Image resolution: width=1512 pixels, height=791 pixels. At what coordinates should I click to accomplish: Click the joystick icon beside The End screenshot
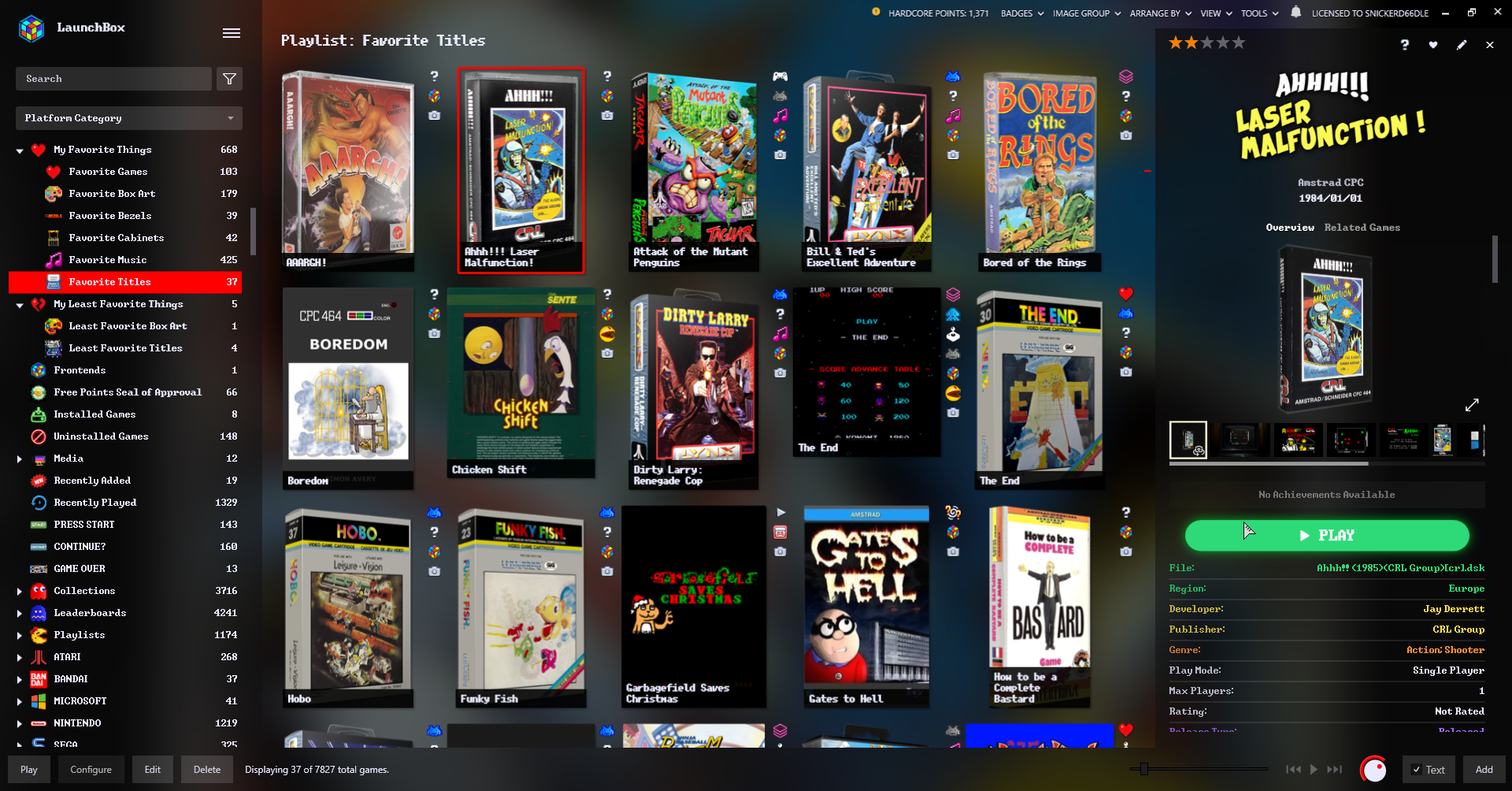[x=953, y=334]
